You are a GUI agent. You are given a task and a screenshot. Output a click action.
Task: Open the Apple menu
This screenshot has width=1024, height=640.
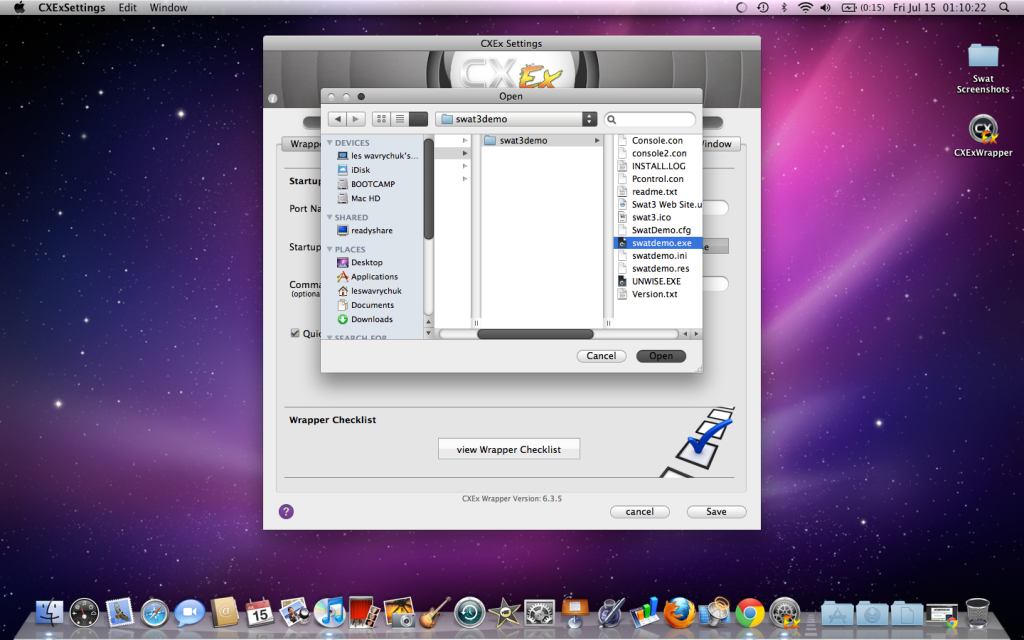(19, 7)
